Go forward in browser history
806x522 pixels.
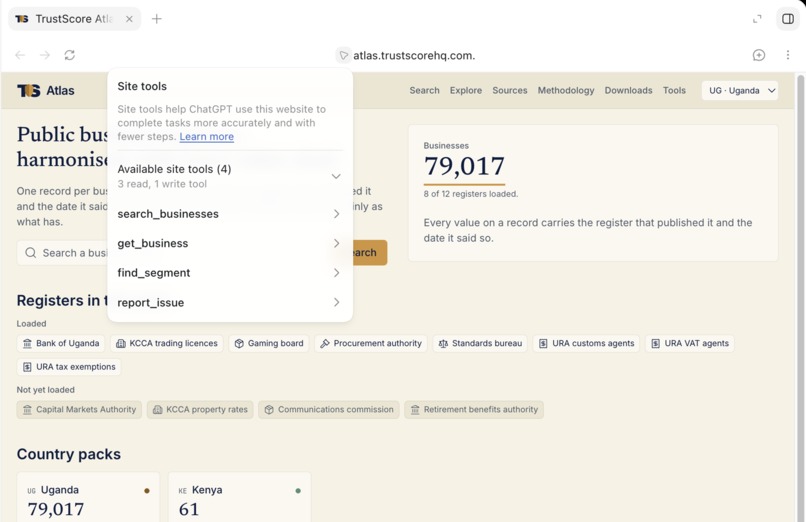click(x=45, y=55)
